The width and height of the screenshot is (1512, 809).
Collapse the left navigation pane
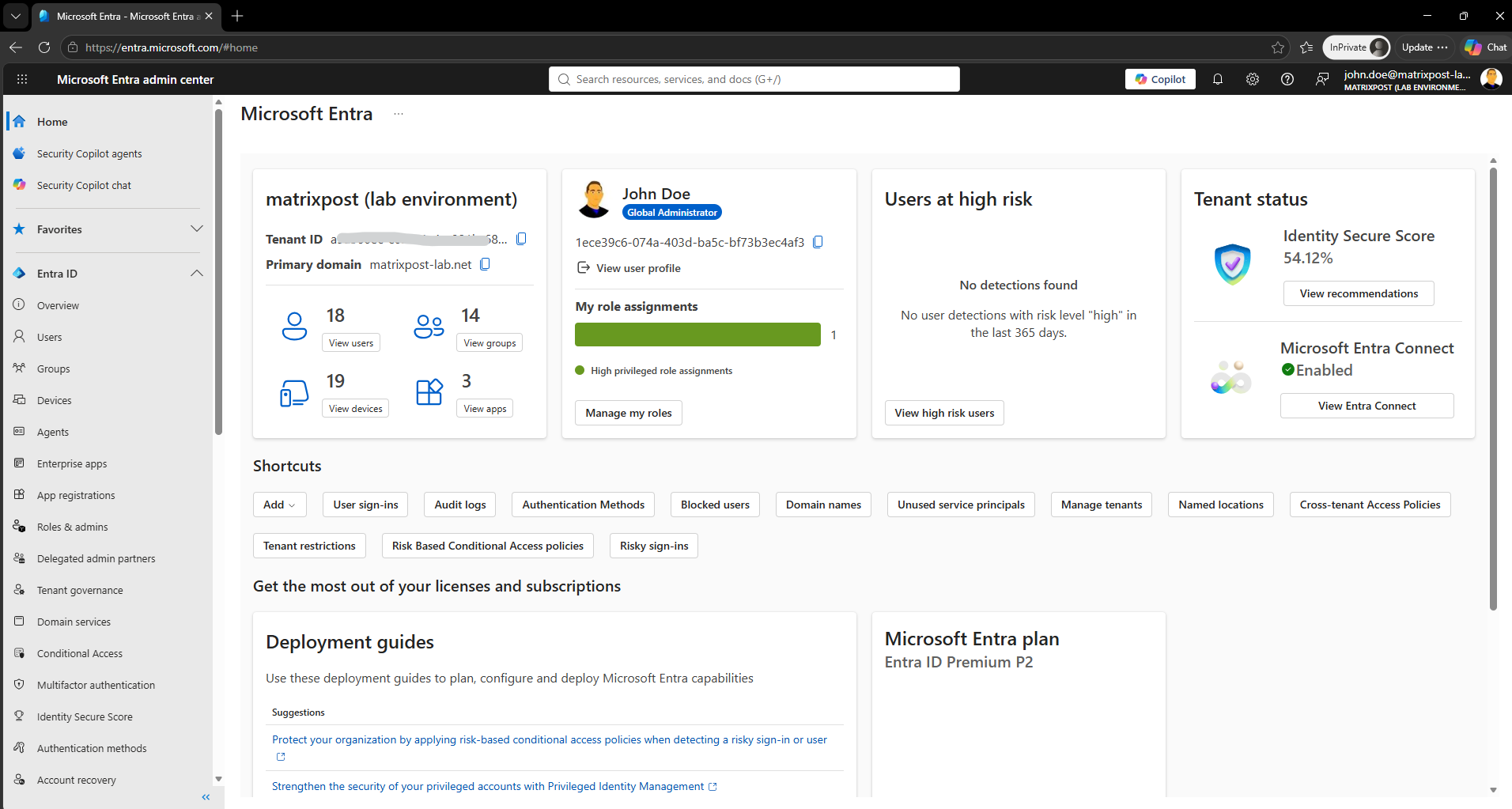click(206, 797)
